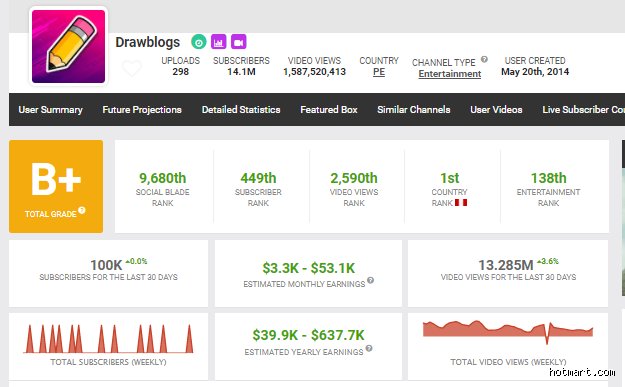Click the May 20th, 2014 creation date
The width and height of the screenshot is (625, 387).
pos(535,72)
